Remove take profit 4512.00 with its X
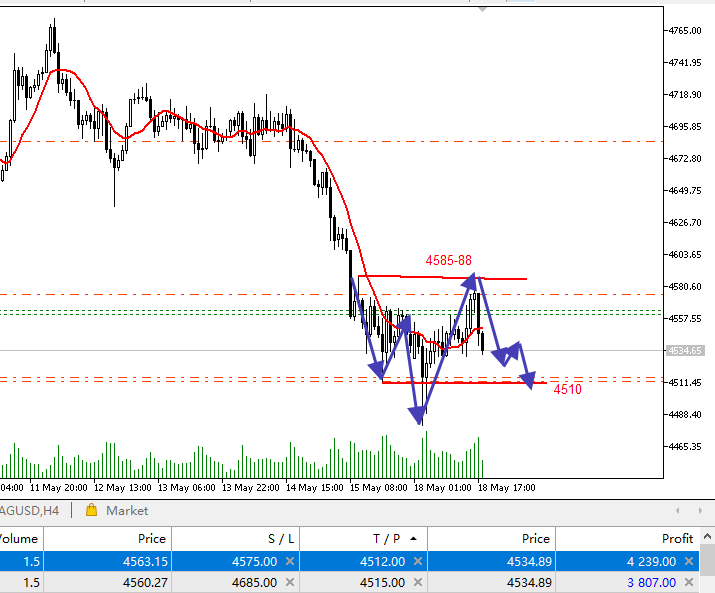 click(417, 561)
